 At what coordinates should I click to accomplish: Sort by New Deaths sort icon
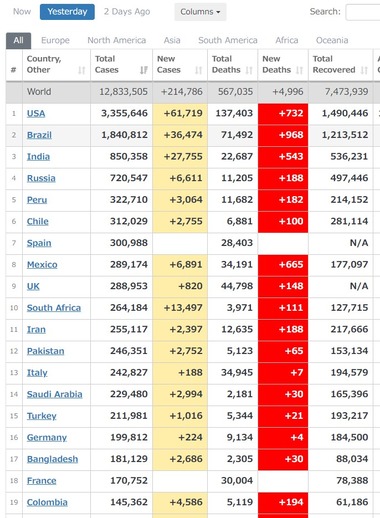[x=300, y=70]
